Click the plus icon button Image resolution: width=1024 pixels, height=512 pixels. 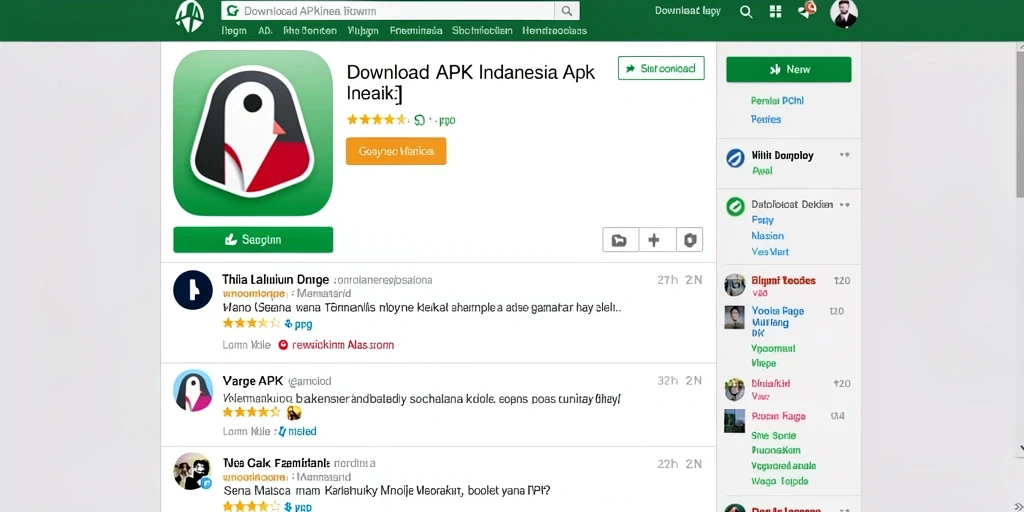click(654, 240)
